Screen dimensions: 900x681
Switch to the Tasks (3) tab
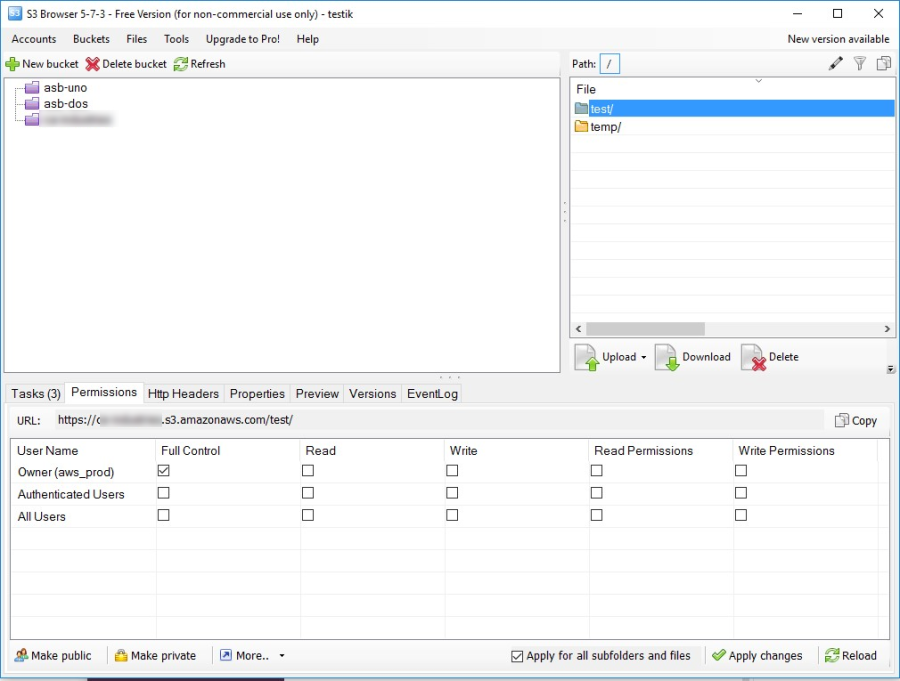point(36,393)
